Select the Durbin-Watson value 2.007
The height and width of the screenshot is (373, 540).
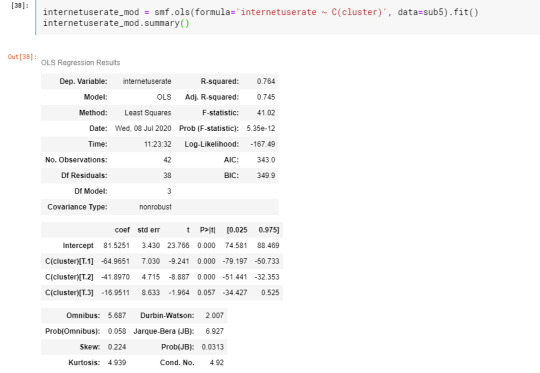(215, 315)
